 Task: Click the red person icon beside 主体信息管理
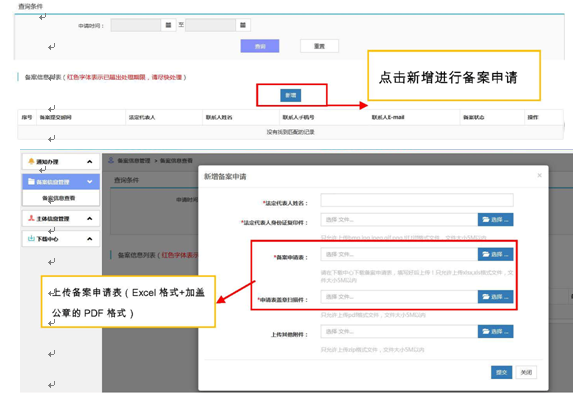coord(31,218)
